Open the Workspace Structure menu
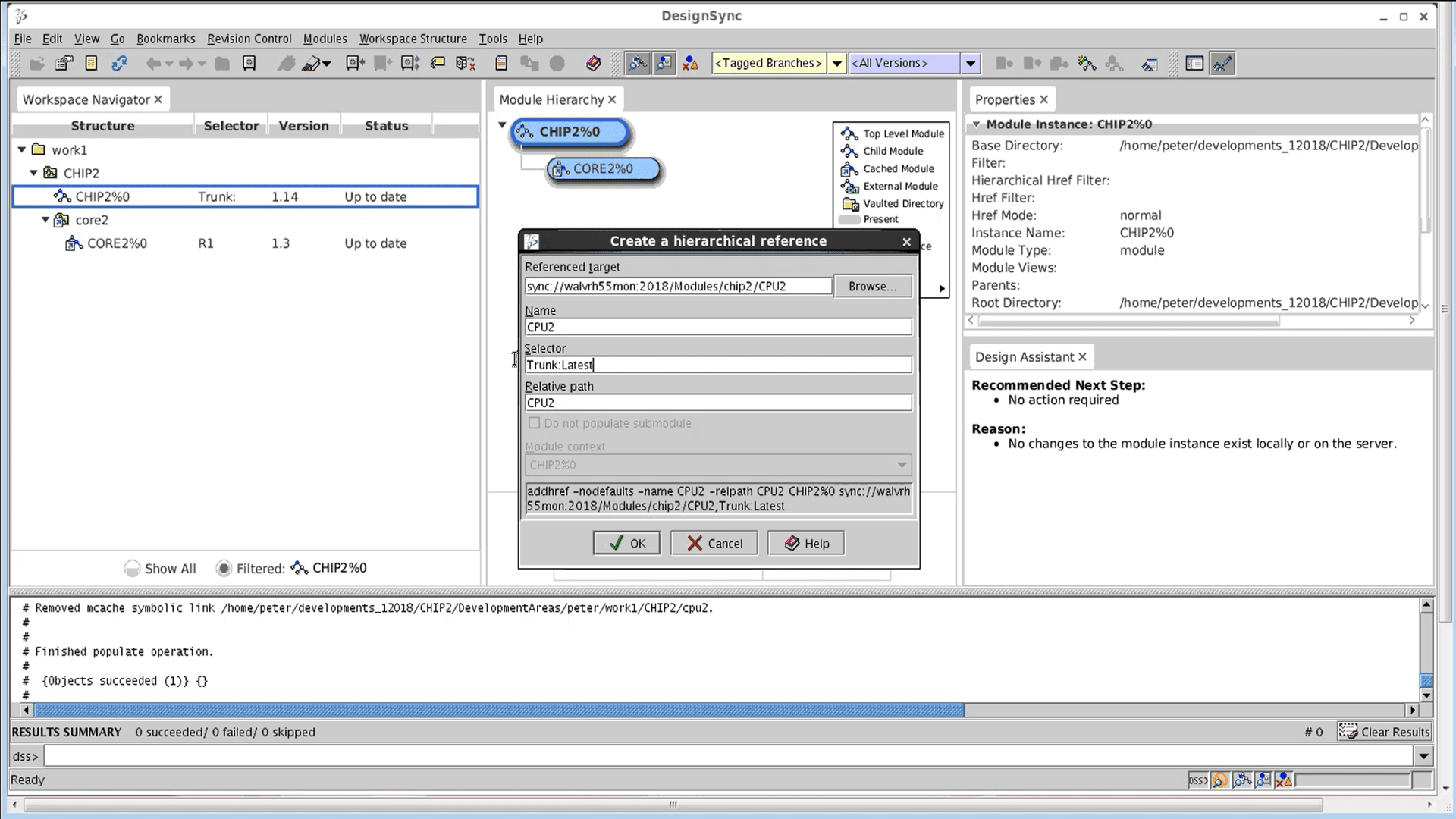The image size is (1456, 819). 413,39
